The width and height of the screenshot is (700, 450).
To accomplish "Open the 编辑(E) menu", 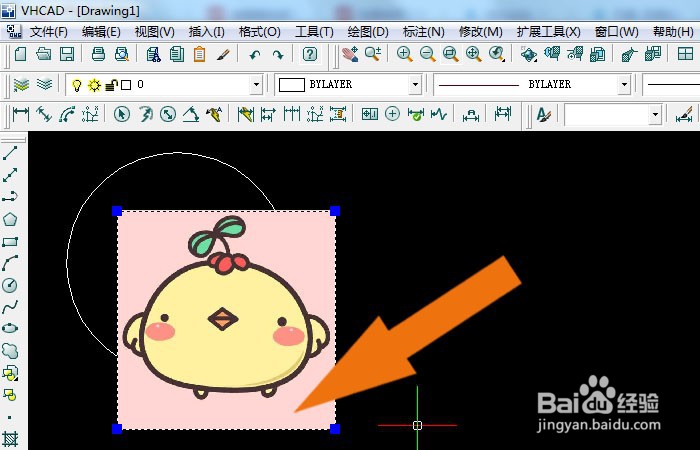I will [101, 32].
